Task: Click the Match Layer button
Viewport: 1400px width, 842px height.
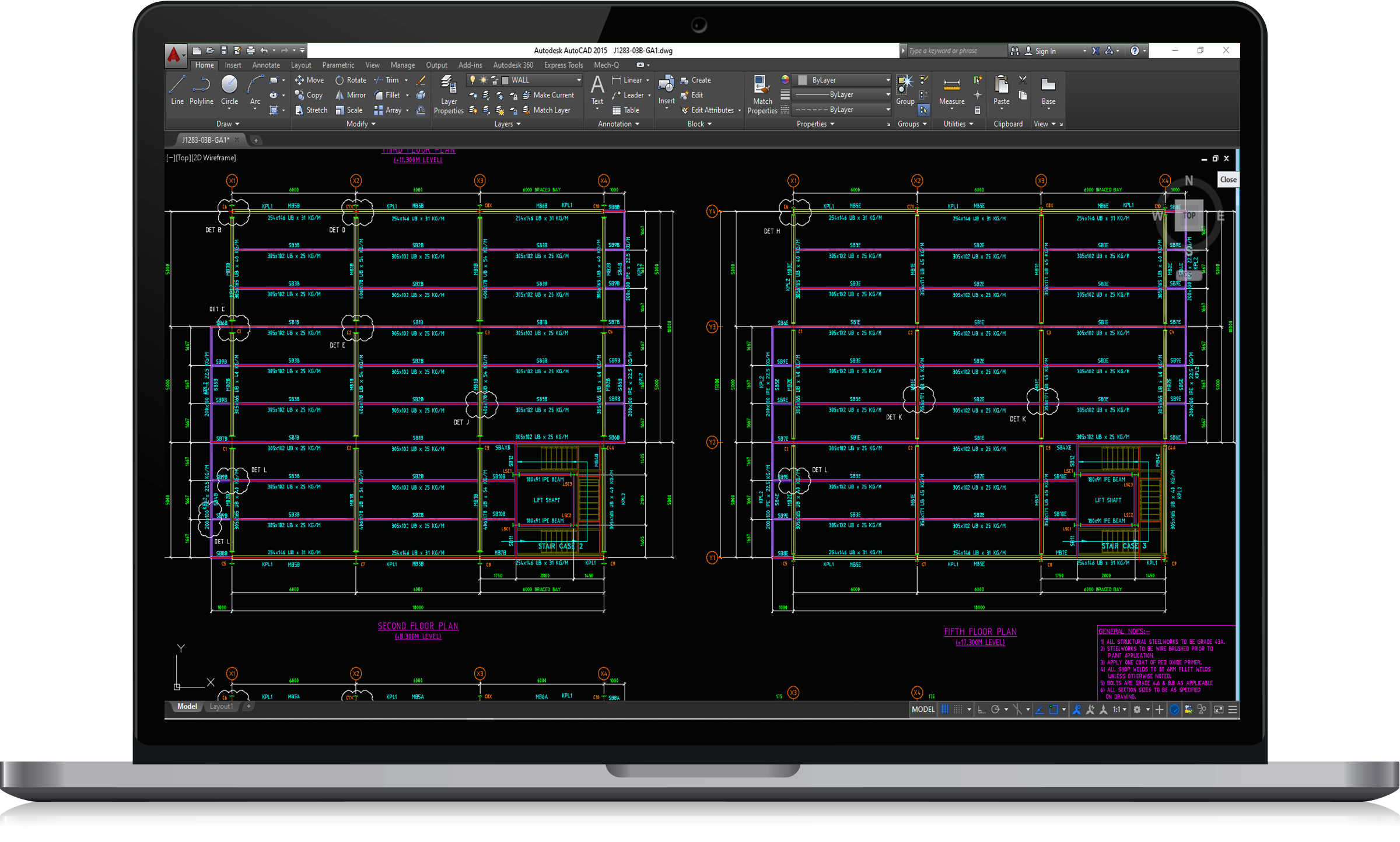Action: [x=546, y=110]
